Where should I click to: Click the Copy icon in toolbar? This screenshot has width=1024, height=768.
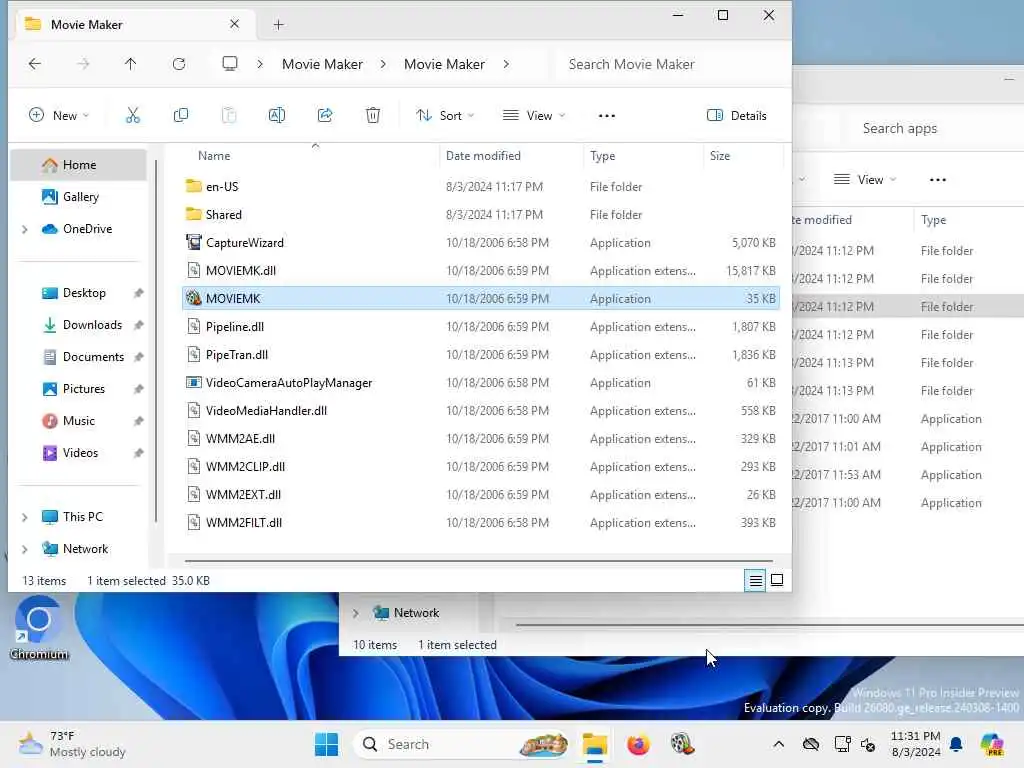tap(181, 116)
